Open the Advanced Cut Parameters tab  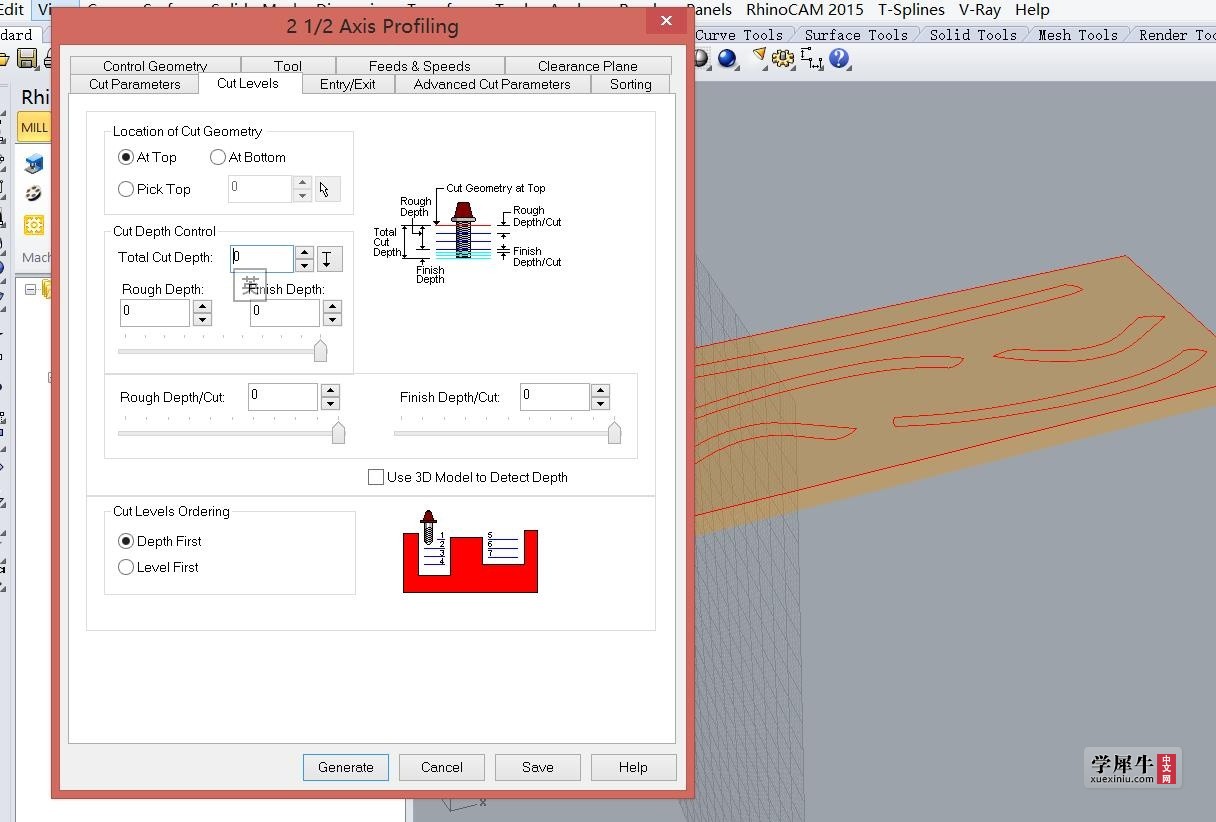pos(492,84)
